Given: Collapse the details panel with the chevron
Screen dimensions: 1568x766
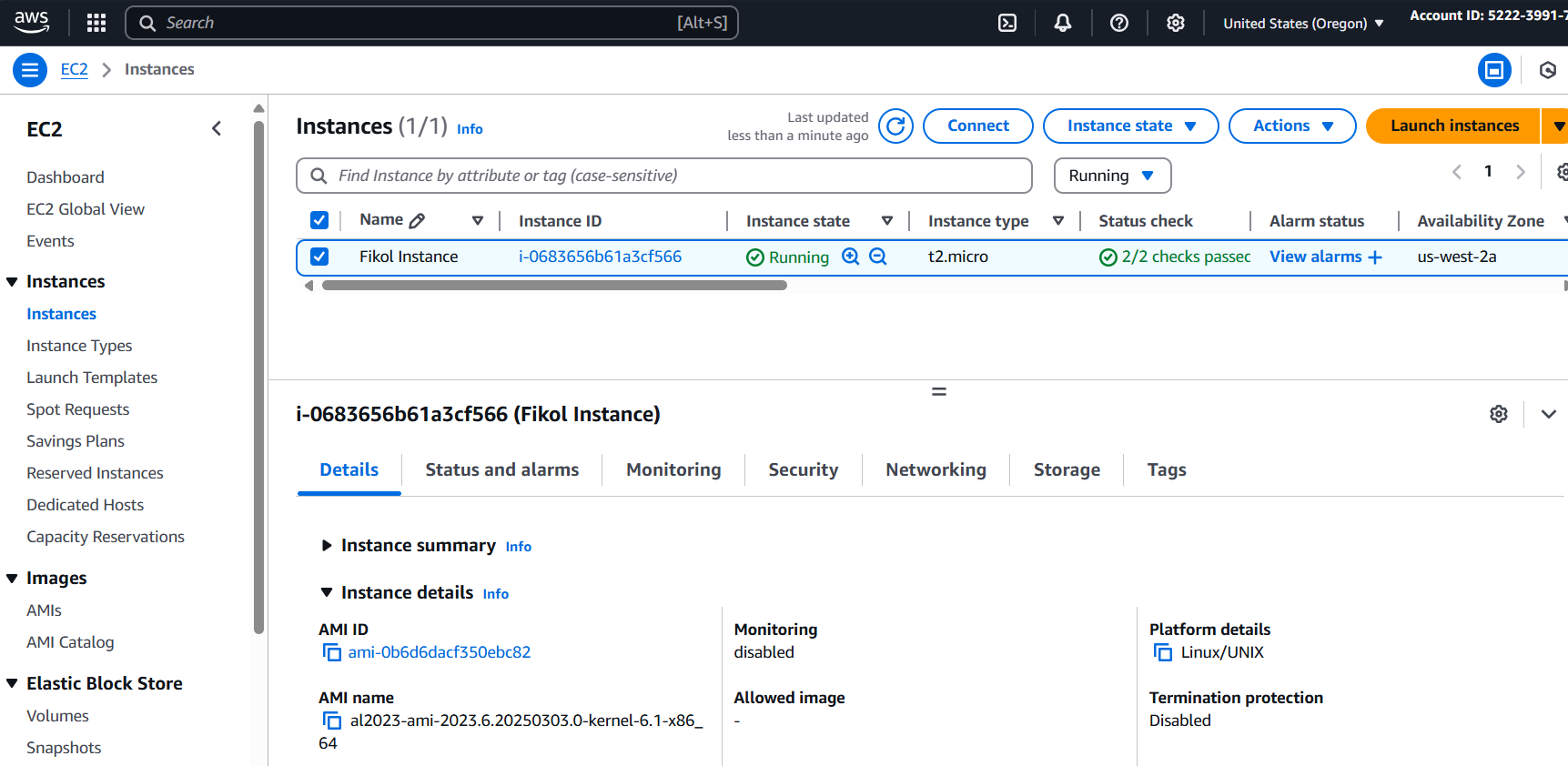Looking at the screenshot, I should [x=1548, y=414].
